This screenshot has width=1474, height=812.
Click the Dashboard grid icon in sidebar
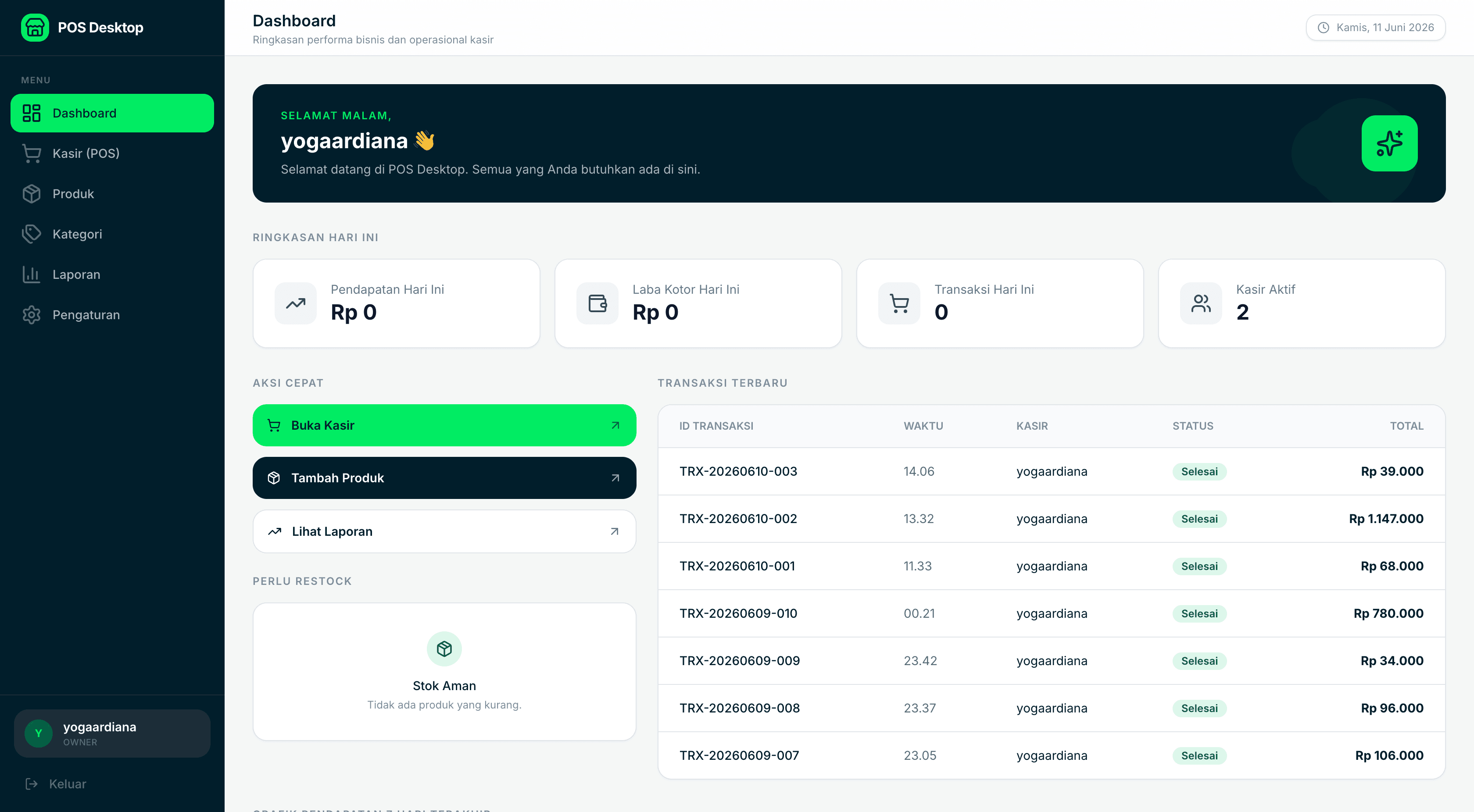[32, 113]
